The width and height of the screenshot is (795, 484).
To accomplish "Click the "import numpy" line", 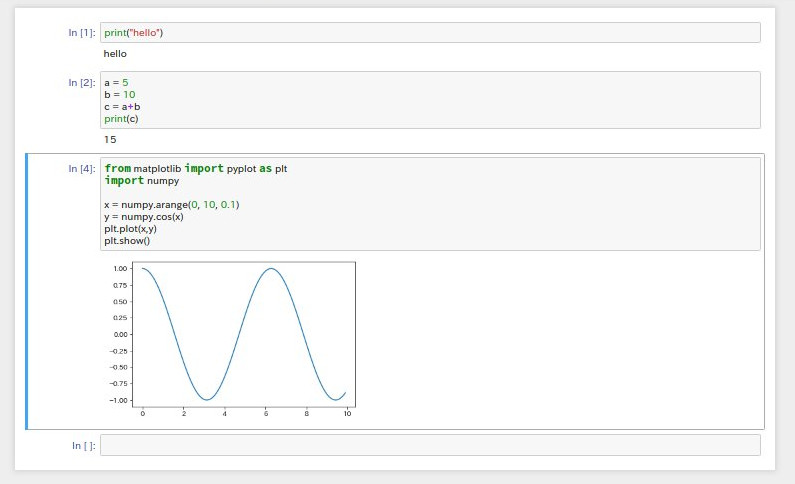I will pyautogui.click(x=142, y=180).
